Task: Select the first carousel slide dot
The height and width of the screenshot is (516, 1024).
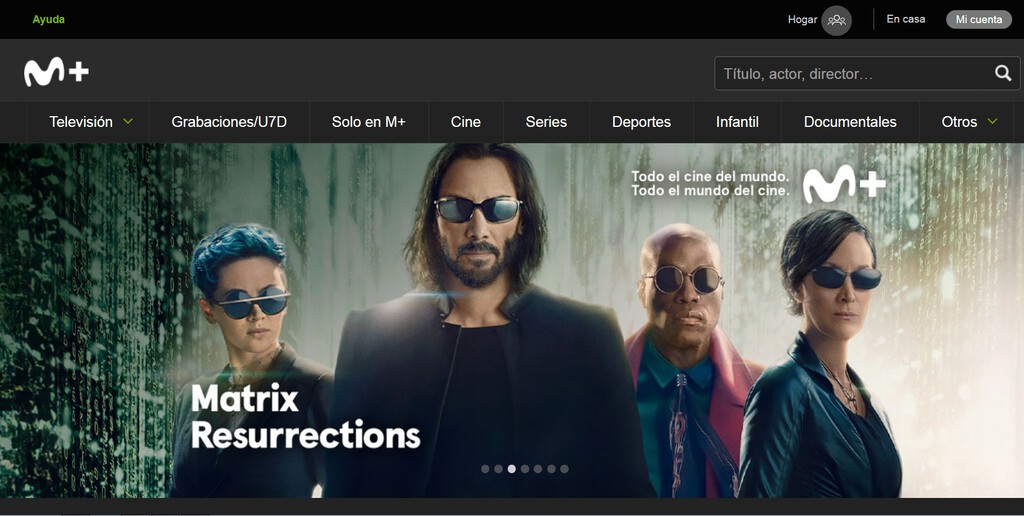Action: pos(485,469)
